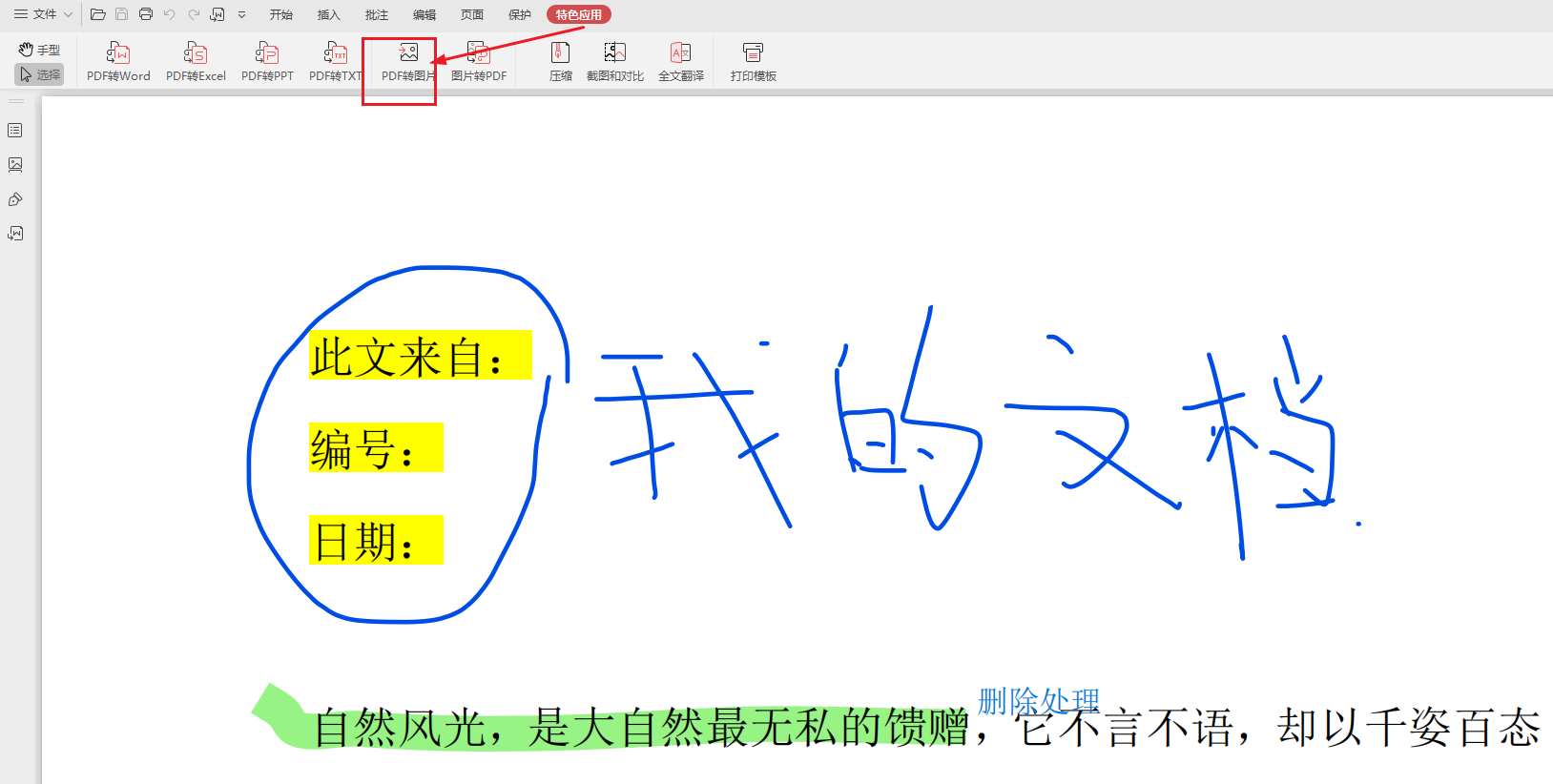The width and height of the screenshot is (1553, 784).
Task: Switch to the 保护 tab
Action: point(520,15)
